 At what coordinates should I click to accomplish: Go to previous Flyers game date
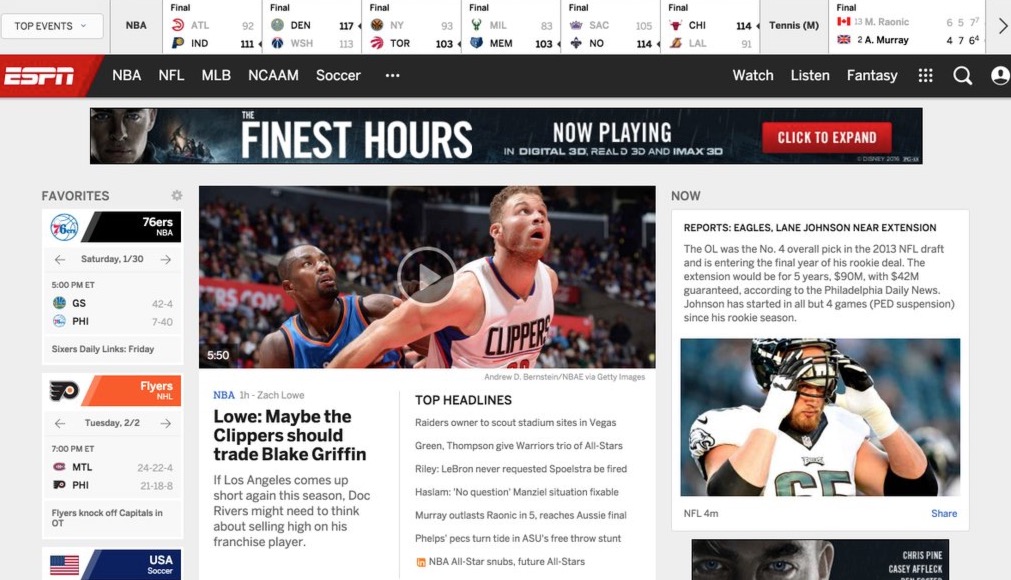pyautogui.click(x=60, y=423)
